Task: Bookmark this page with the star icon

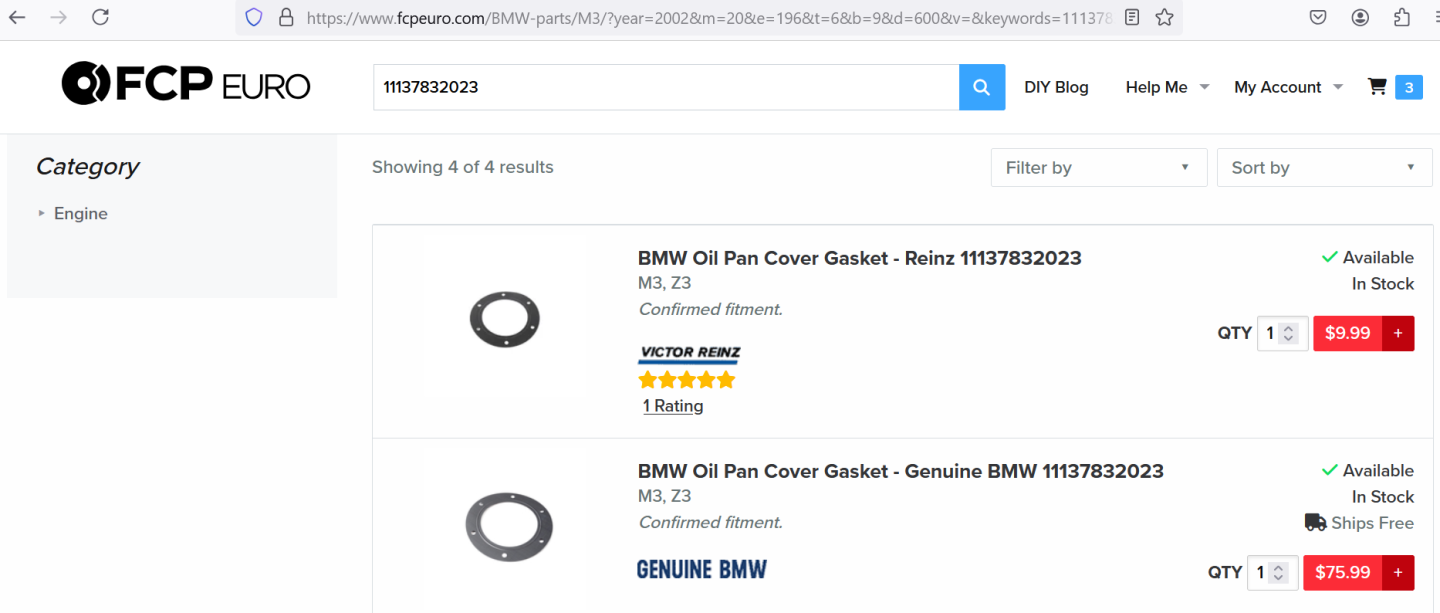Action: pyautogui.click(x=1164, y=17)
